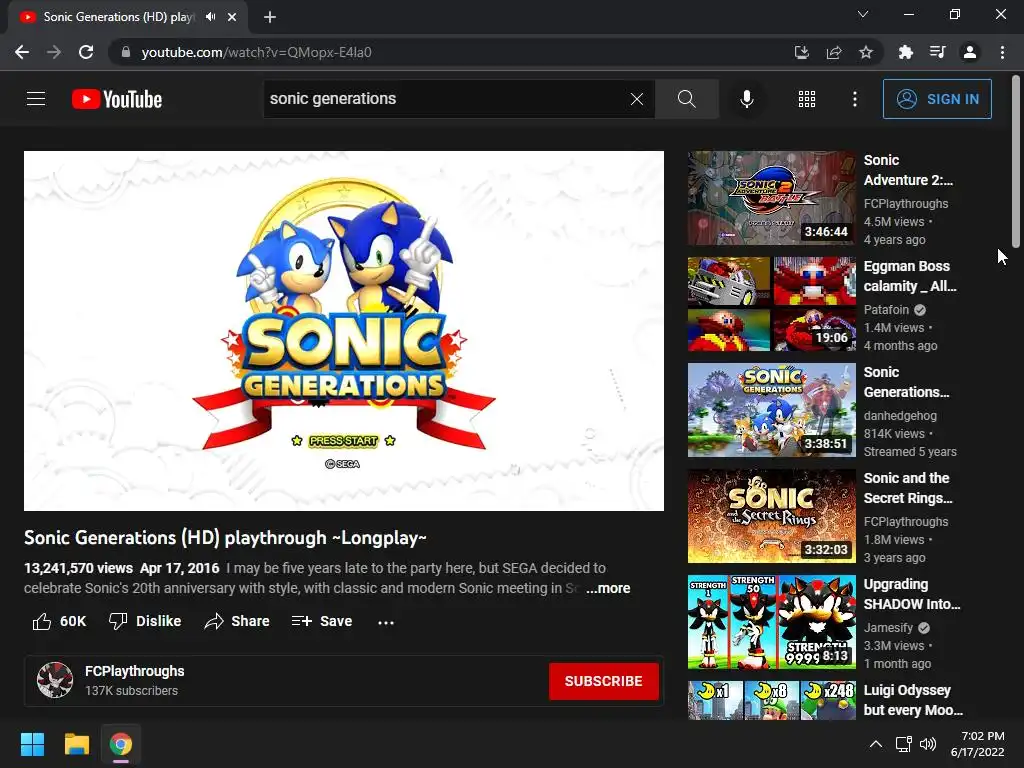This screenshot has width=1024, height=768.
Task: View site info padlock icon
Action: click(125, 52)
